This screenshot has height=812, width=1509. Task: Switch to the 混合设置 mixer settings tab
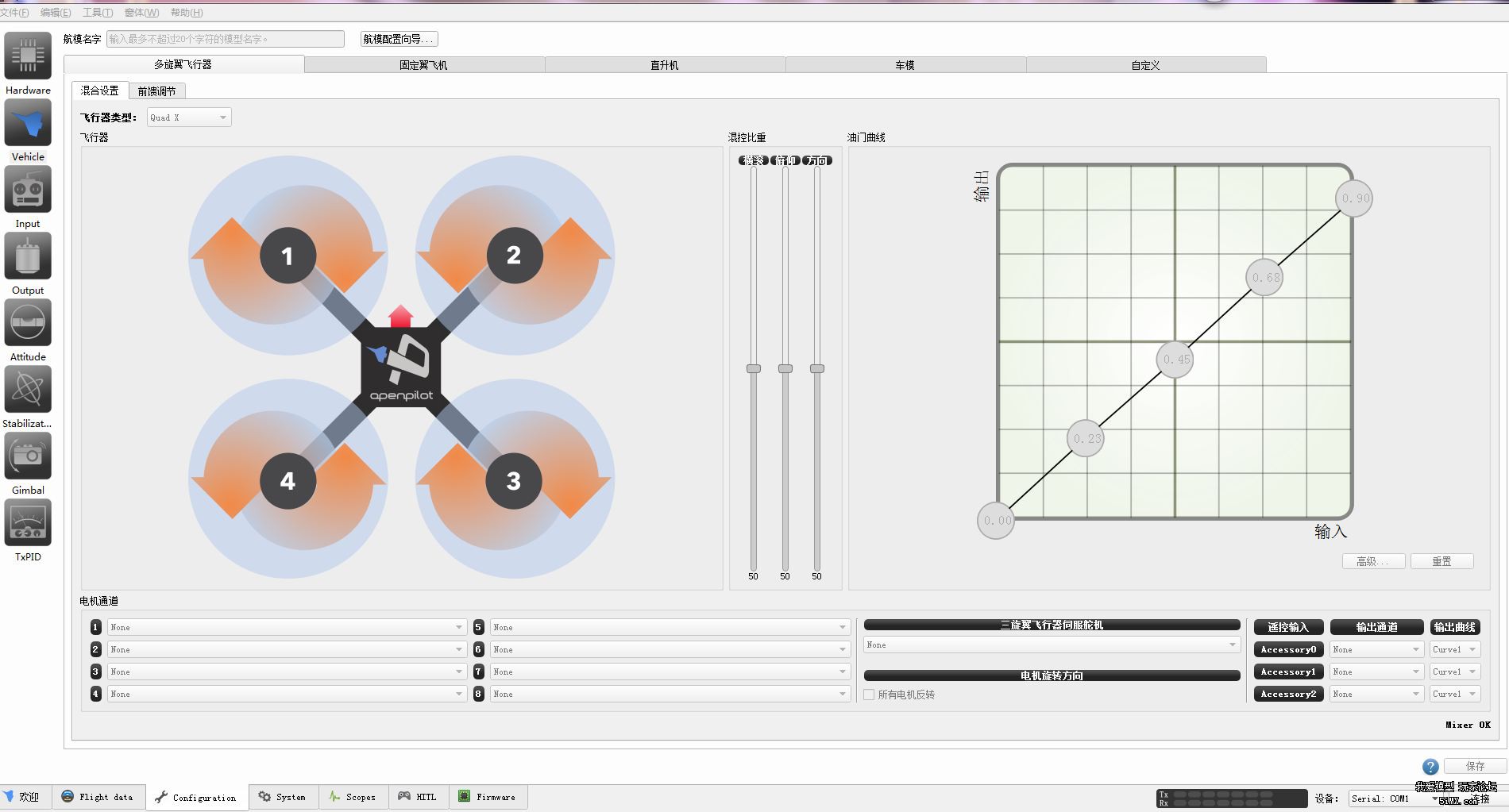99,90
